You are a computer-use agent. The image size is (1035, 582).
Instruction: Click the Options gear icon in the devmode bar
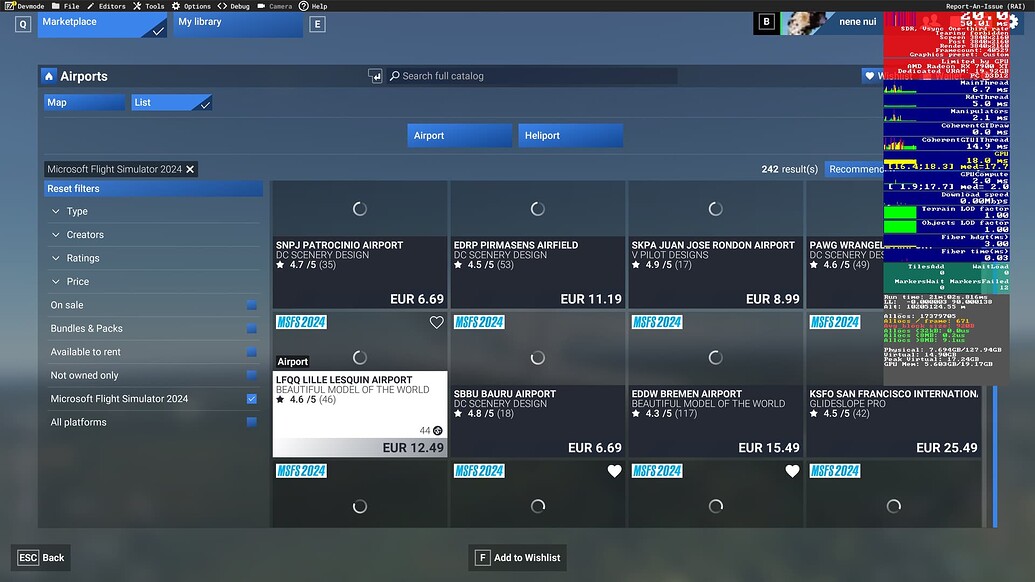tap(176, 5)
